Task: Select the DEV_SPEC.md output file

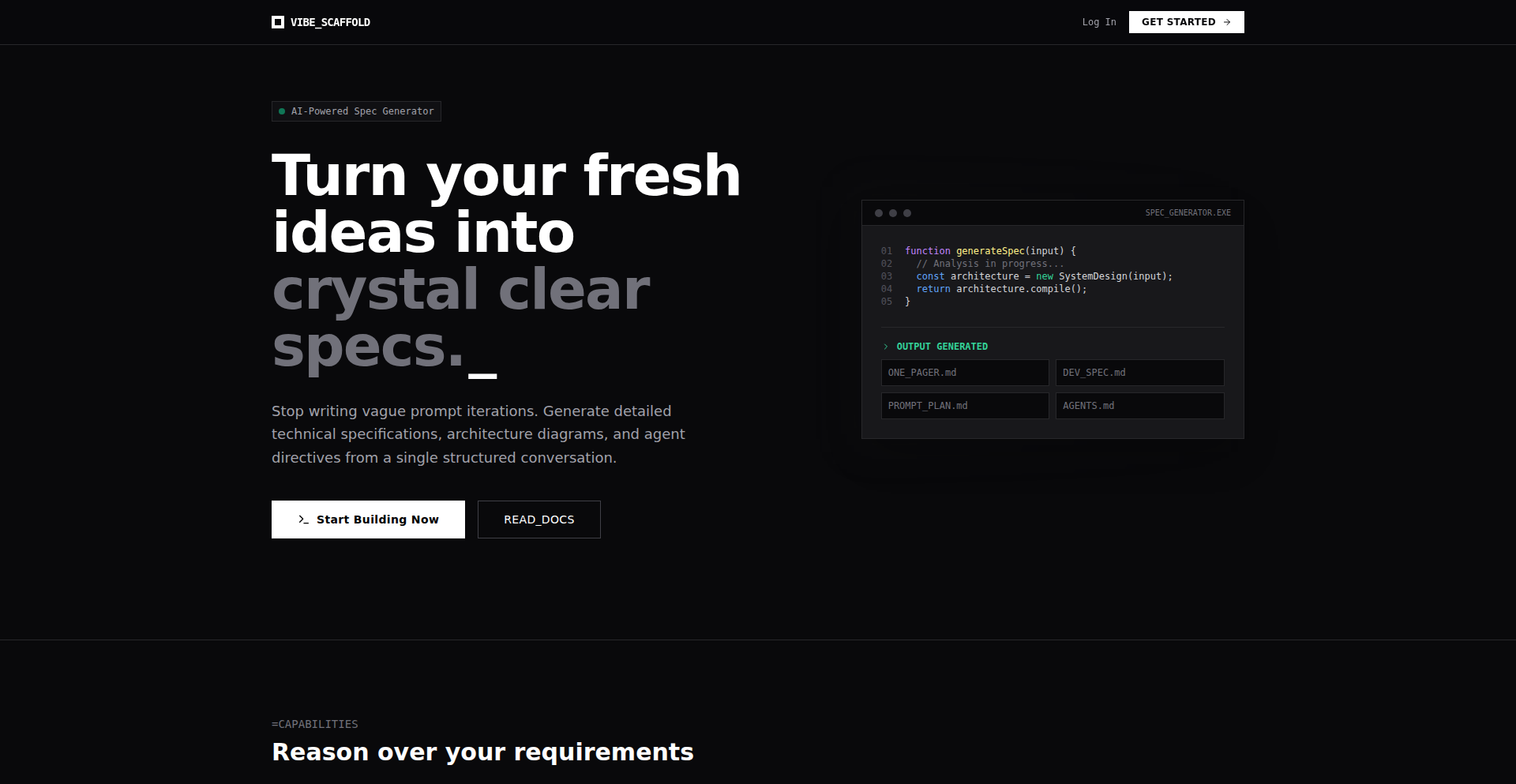Action: coord(1139,373)
